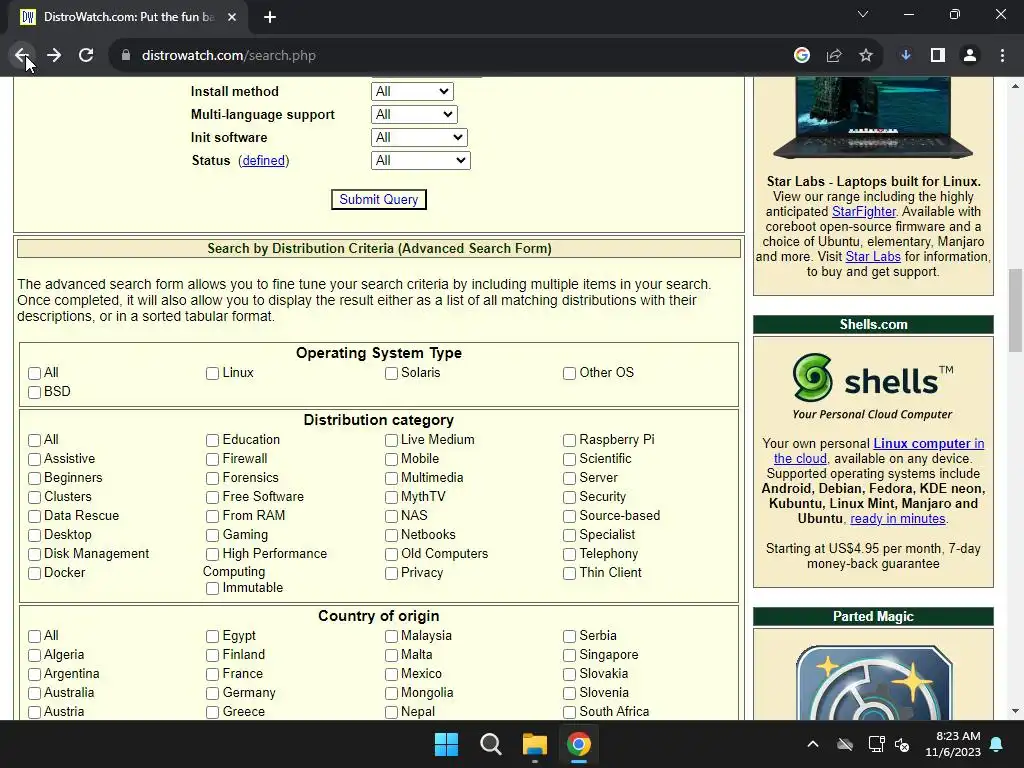
Task: Click the page vertical scrollbar thumb
Action: [1015, 310]
